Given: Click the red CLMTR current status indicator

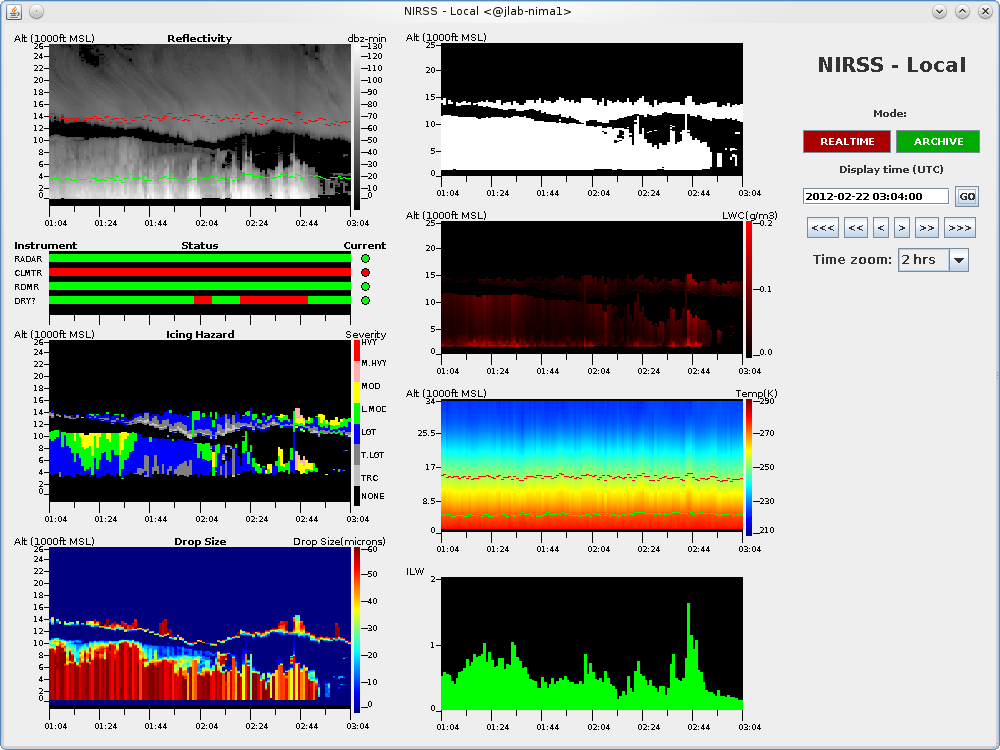Looking at the screenshot, I should (x=365, y=273).
